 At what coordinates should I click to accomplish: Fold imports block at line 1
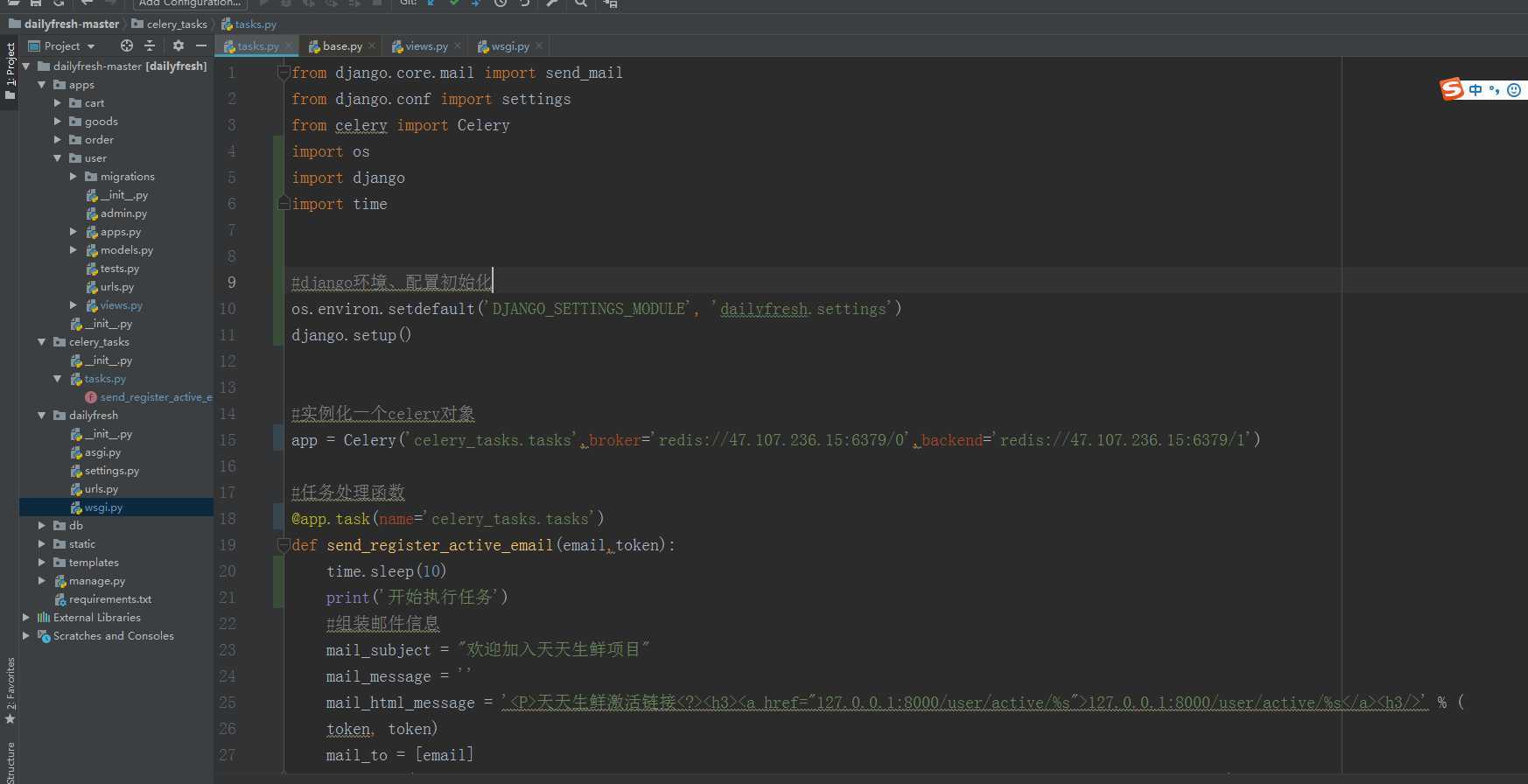click(284, 73)
